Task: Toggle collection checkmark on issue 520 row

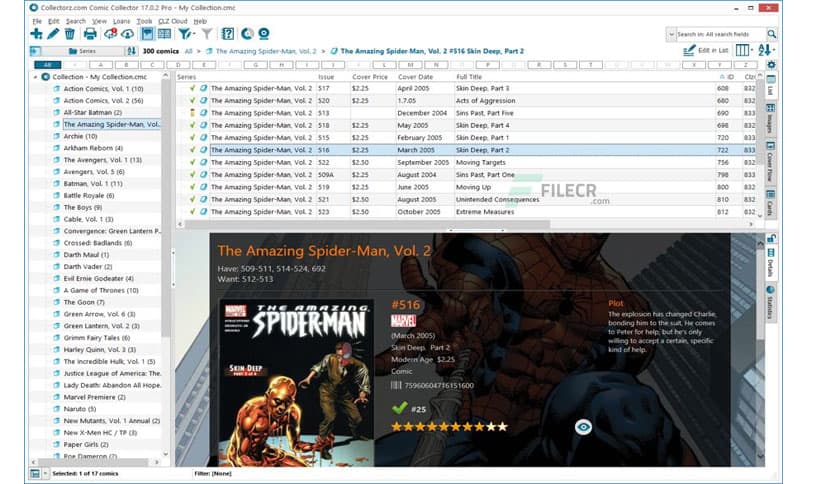Action: coord(192,100)
